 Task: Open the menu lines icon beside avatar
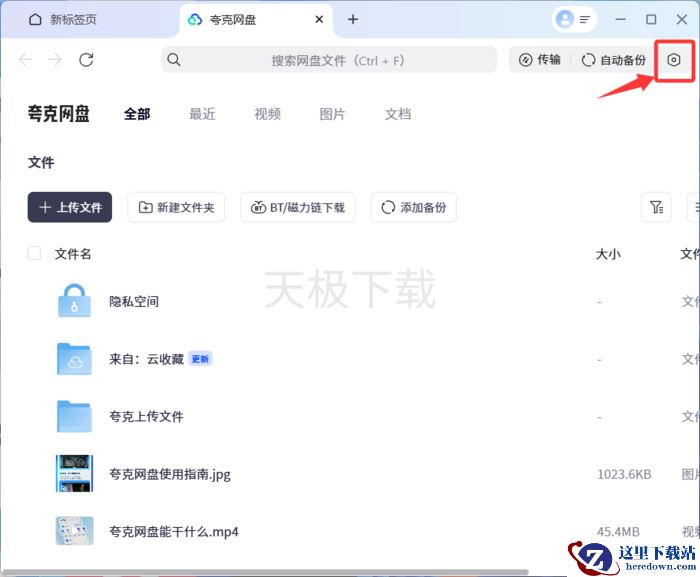coord(584,19)
